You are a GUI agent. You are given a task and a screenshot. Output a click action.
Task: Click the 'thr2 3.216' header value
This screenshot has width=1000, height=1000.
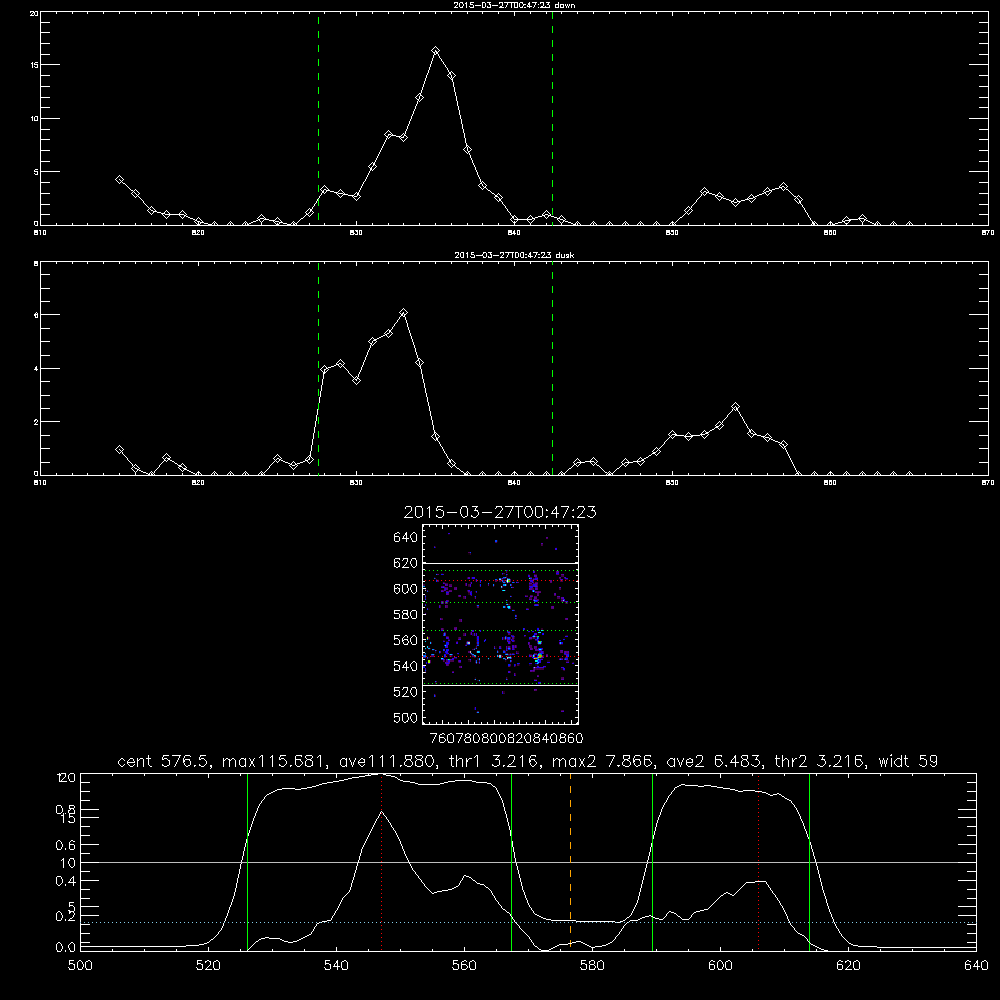click(819, 761)
